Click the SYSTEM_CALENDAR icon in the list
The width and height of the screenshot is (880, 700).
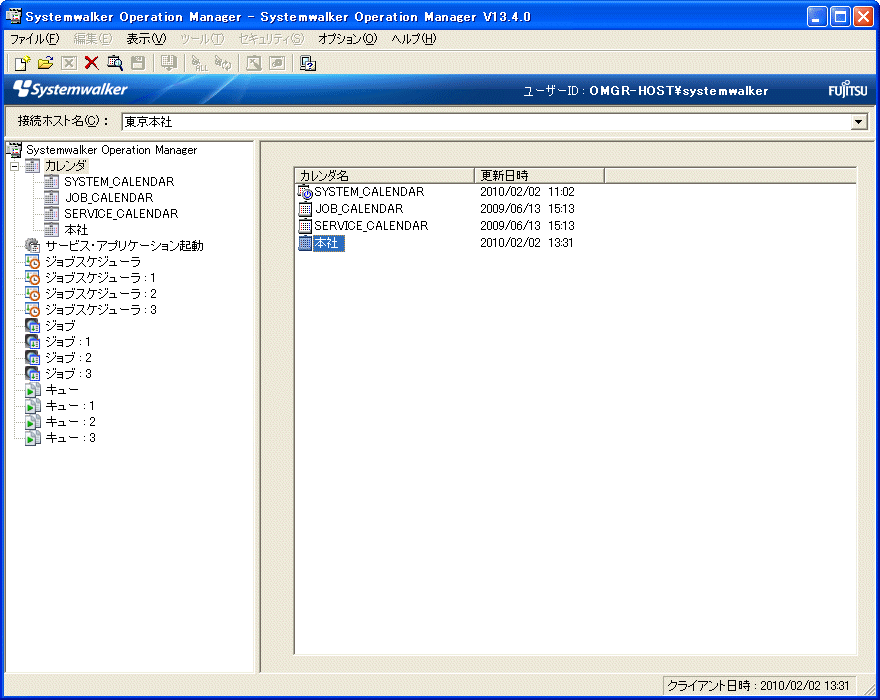tap(305, 192)
